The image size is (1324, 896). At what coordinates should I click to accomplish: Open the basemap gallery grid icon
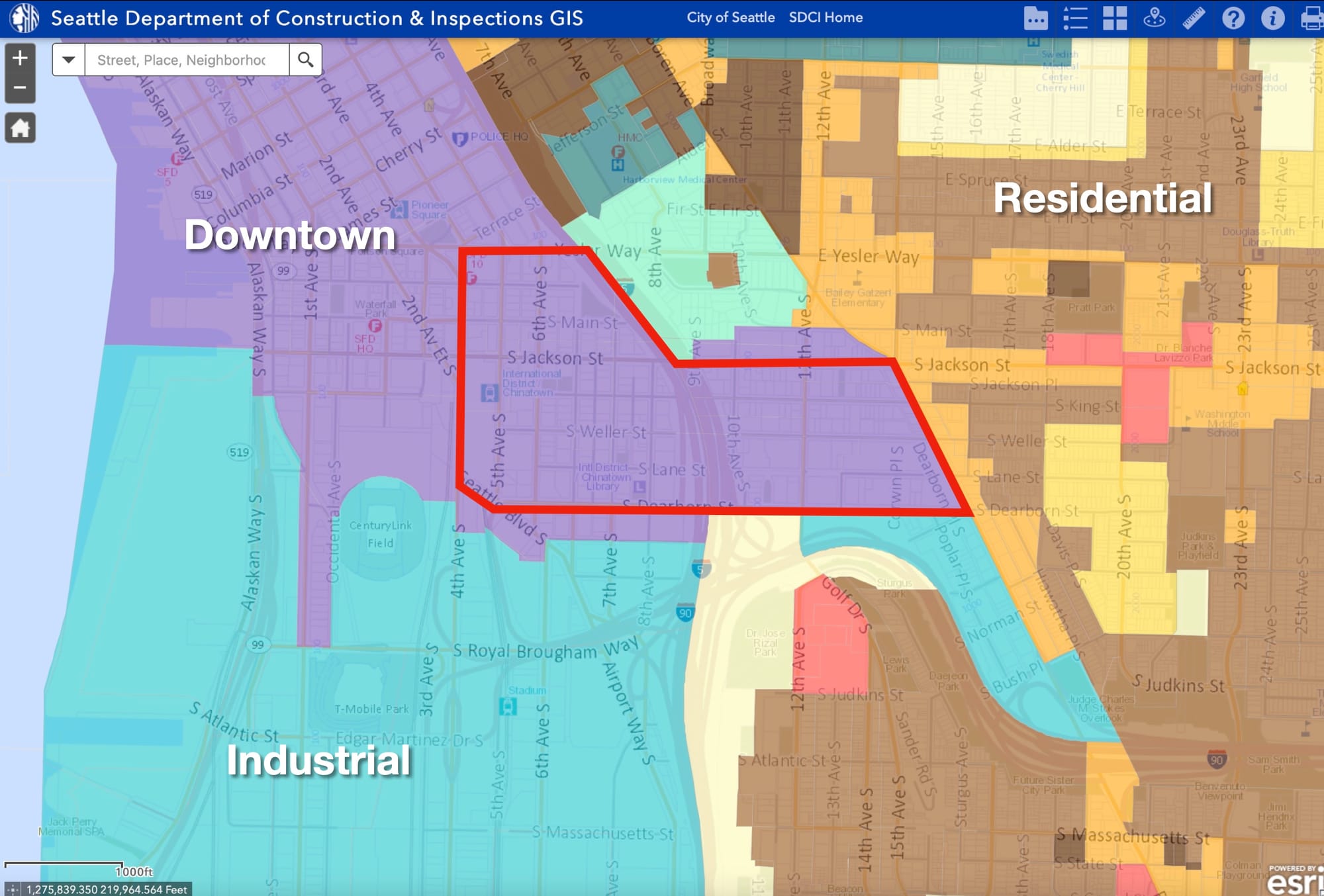tap(1115, 18)
